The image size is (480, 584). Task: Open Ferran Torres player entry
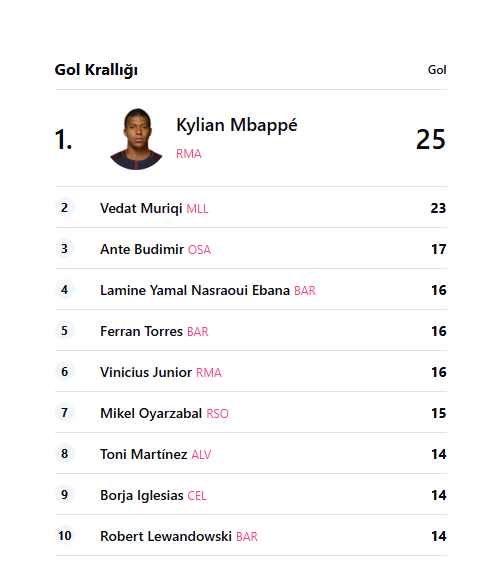tap(142, 331)
